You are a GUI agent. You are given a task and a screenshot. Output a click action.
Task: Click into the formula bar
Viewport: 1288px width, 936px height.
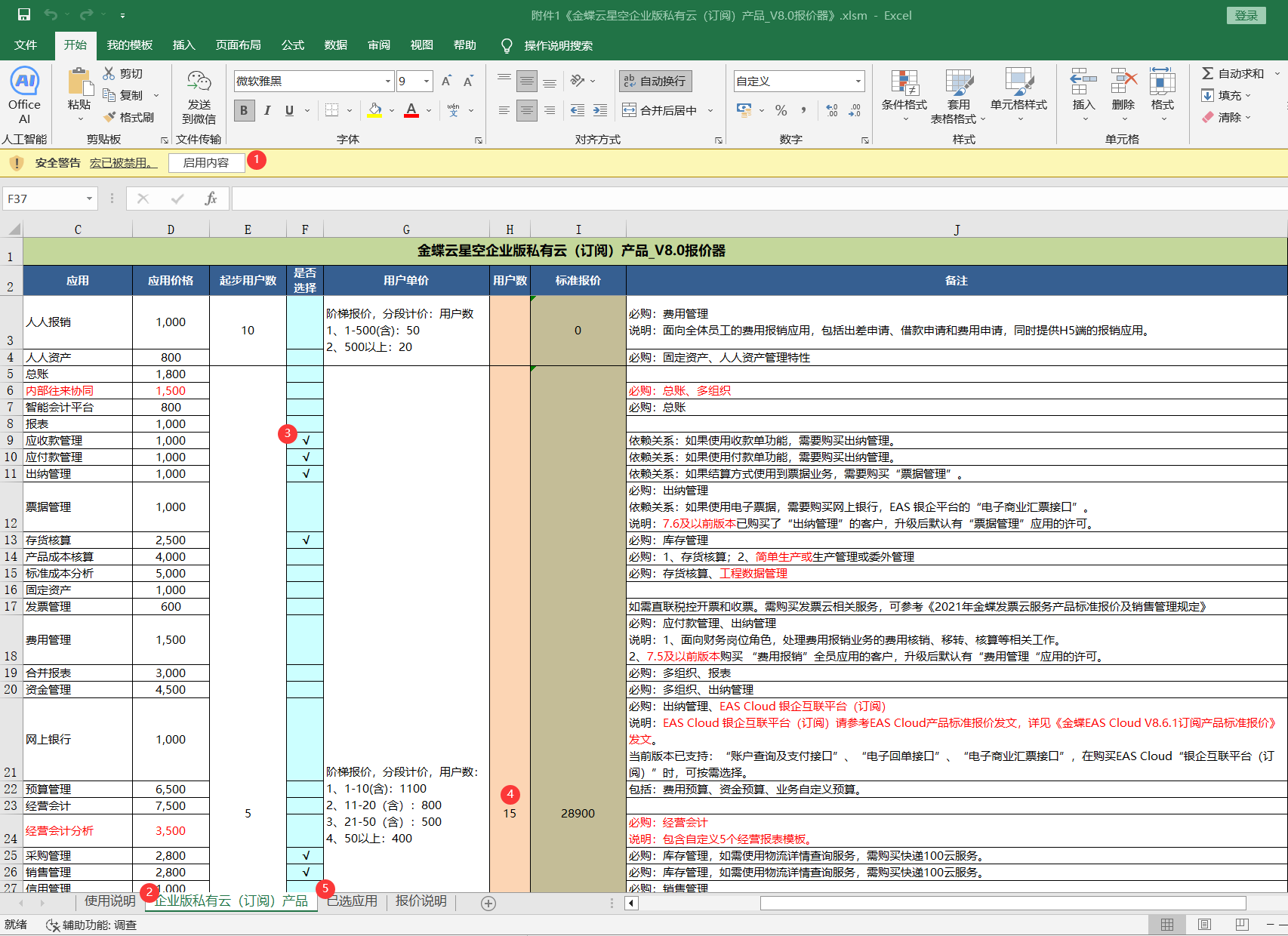[x=759, y=199]
